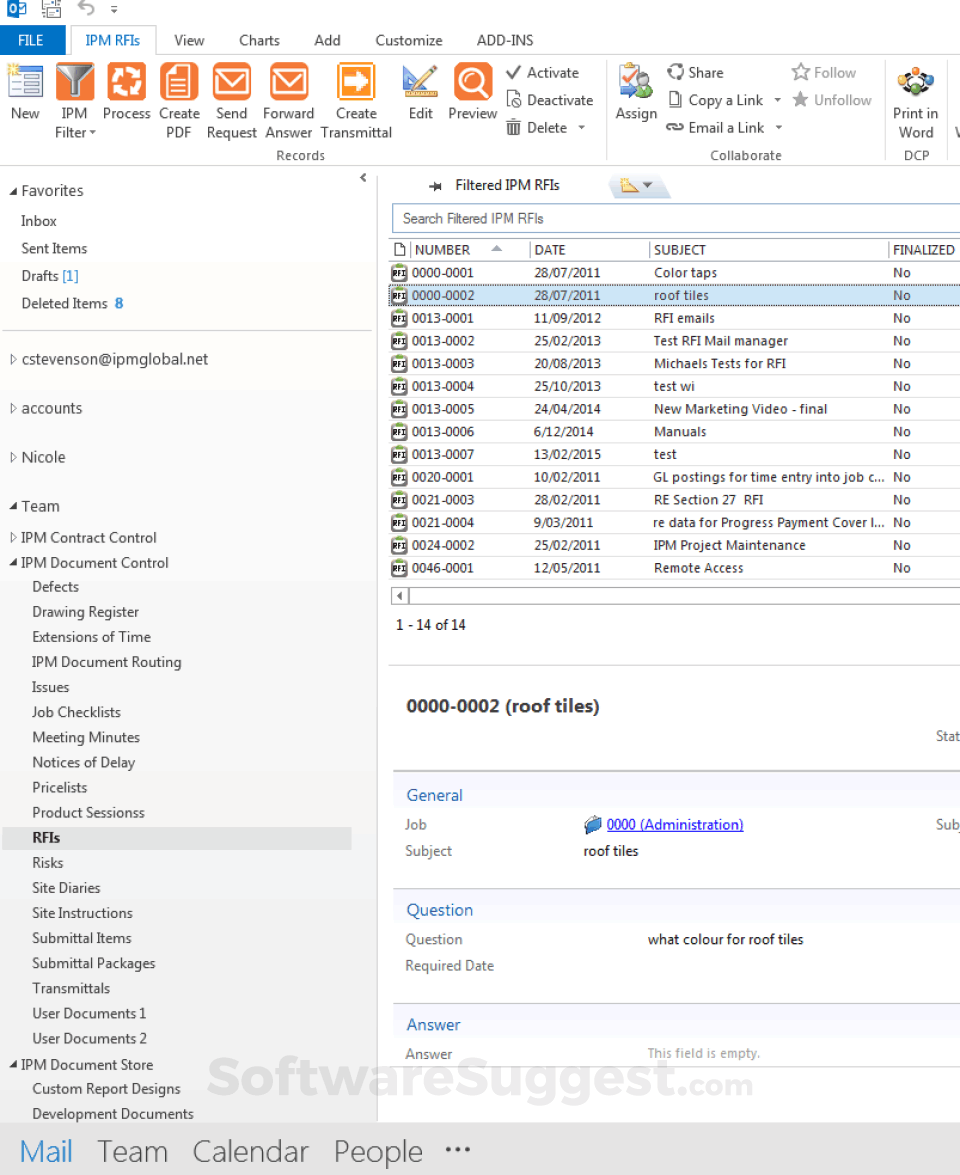Viewport: 960px width, 1175px height.
Task: Click the Follow star command
Action: (824, 73)
